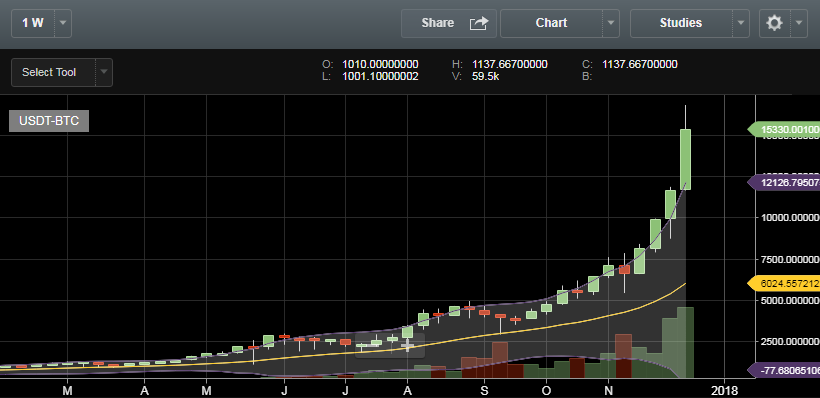Open the Studies menu
The image size is (820, 398).
pos(681,23)
